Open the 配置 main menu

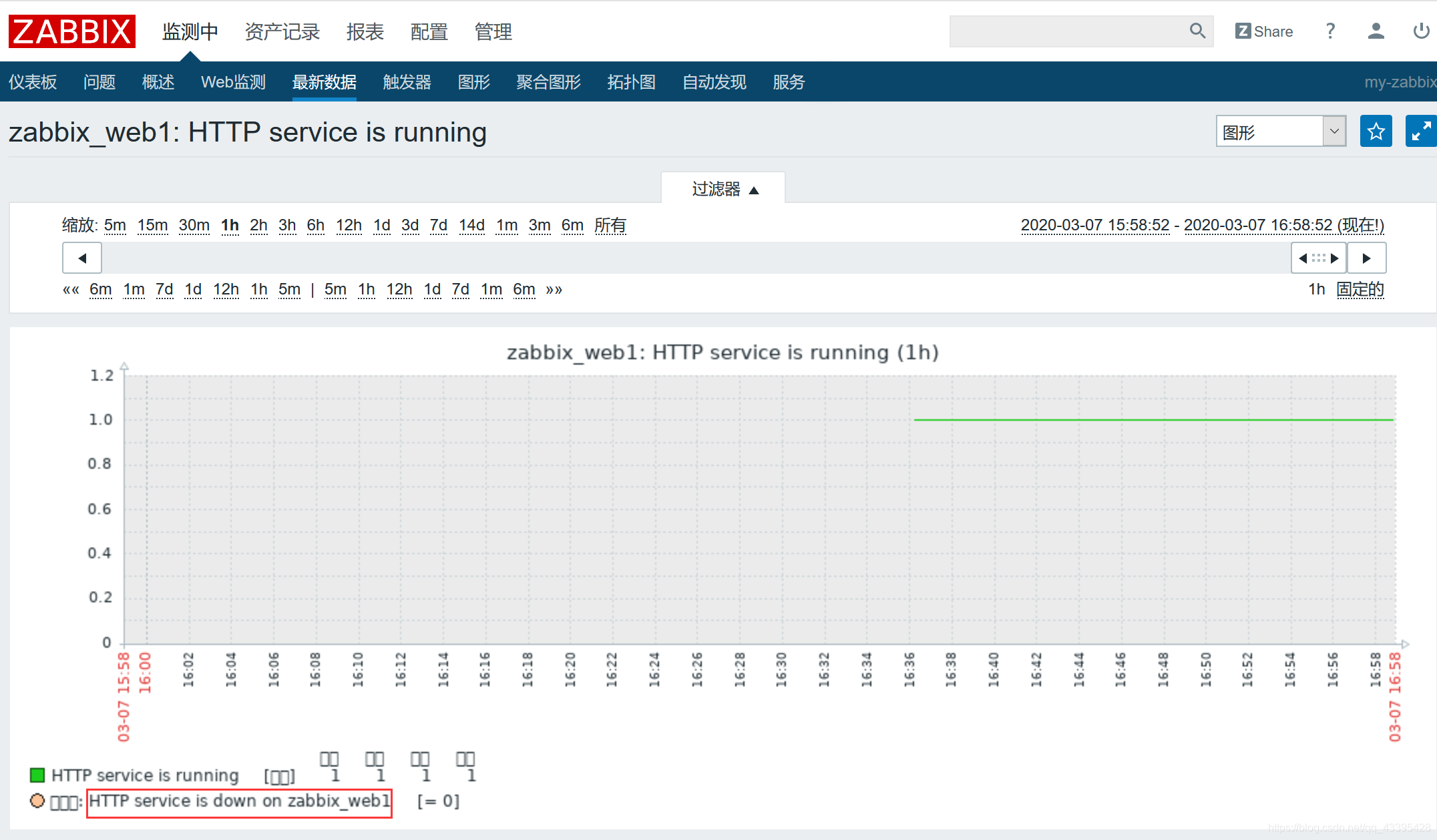click(x=429, y=31)
